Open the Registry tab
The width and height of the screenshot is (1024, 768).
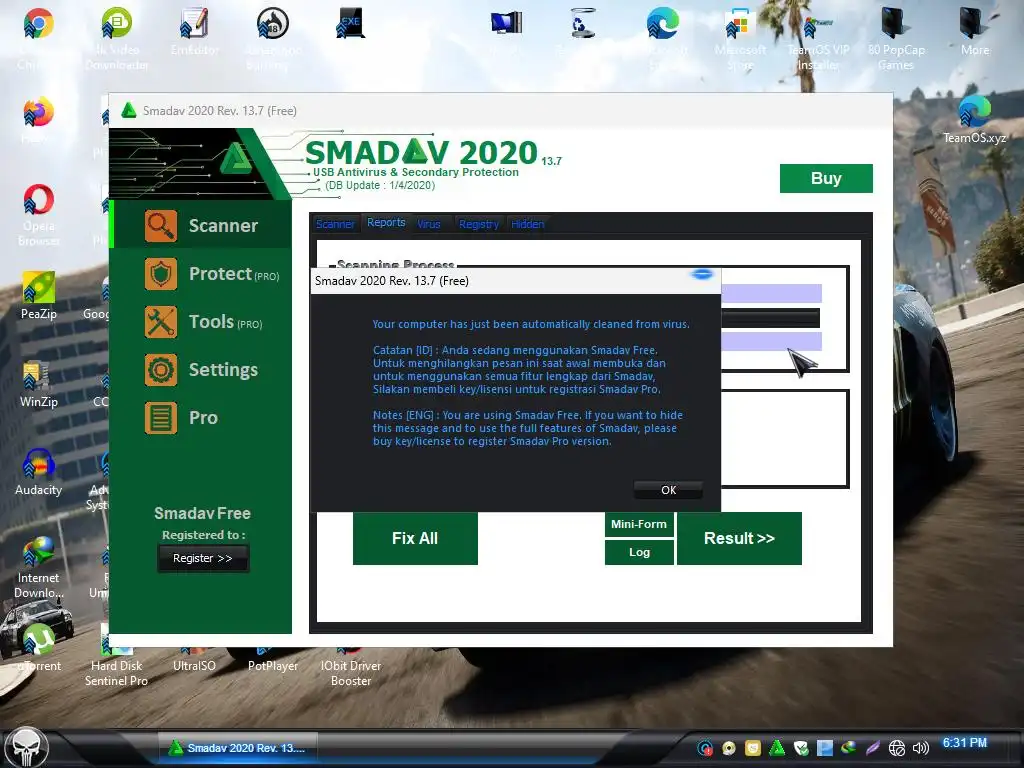click(479, 224)
